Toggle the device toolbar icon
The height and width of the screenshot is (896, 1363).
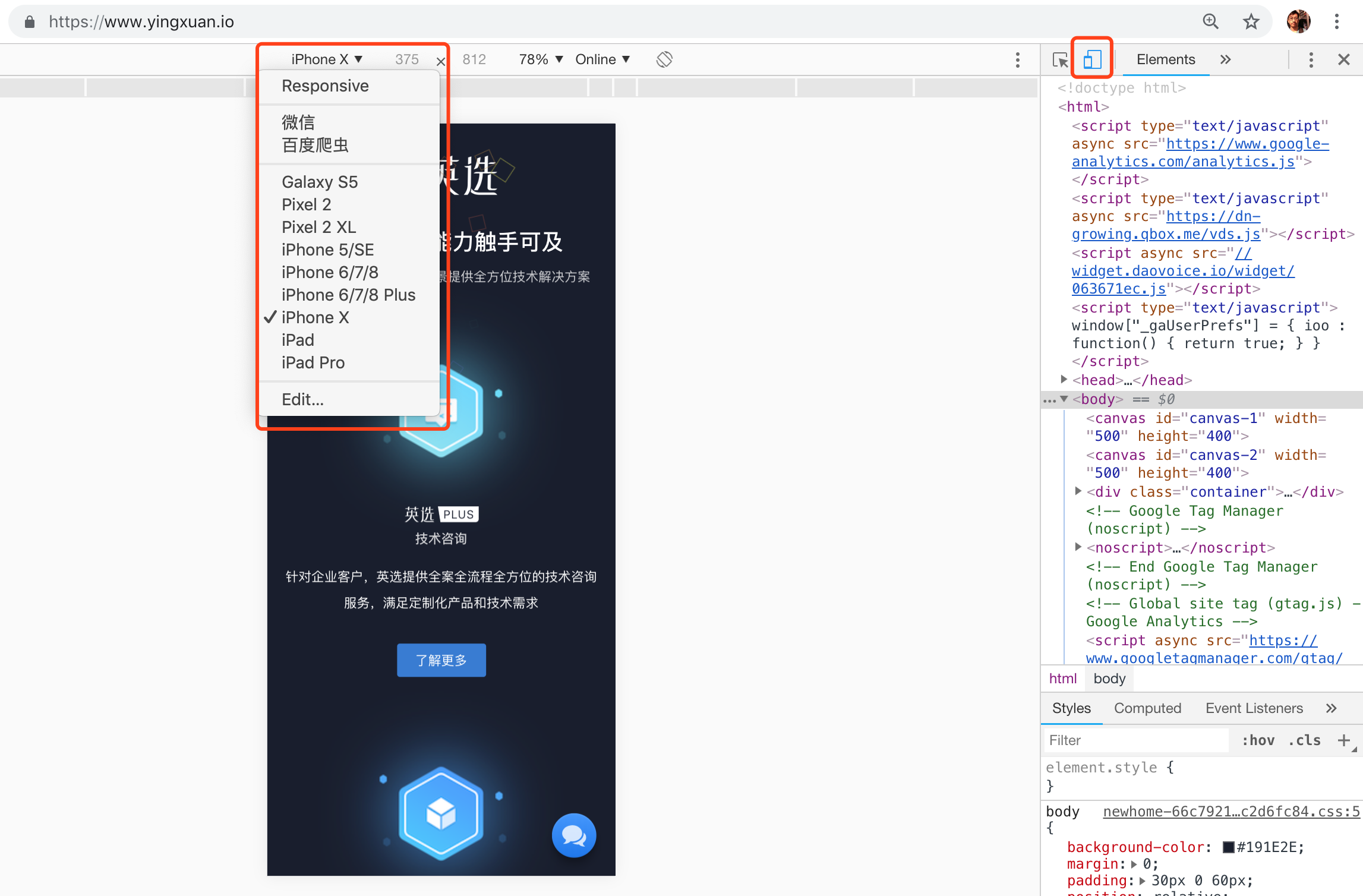[1092, 59]
